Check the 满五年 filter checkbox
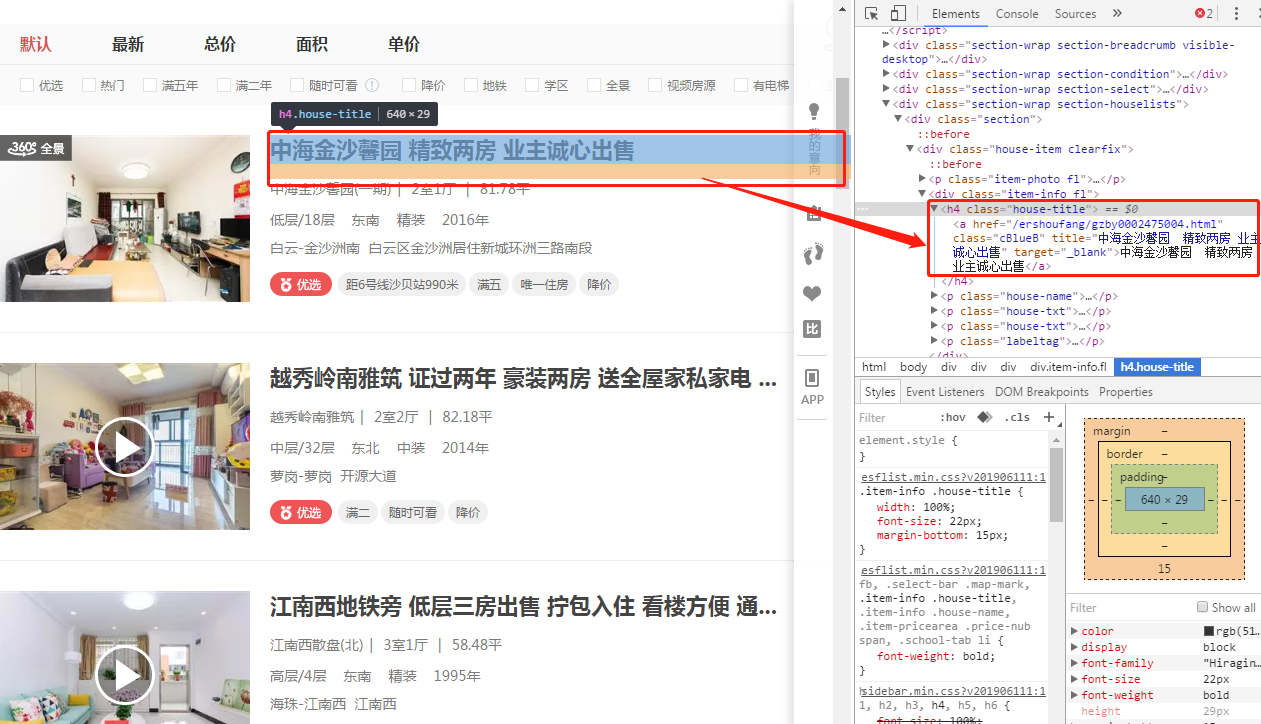Screen dimensions: 1261x724 pos(150,86)
